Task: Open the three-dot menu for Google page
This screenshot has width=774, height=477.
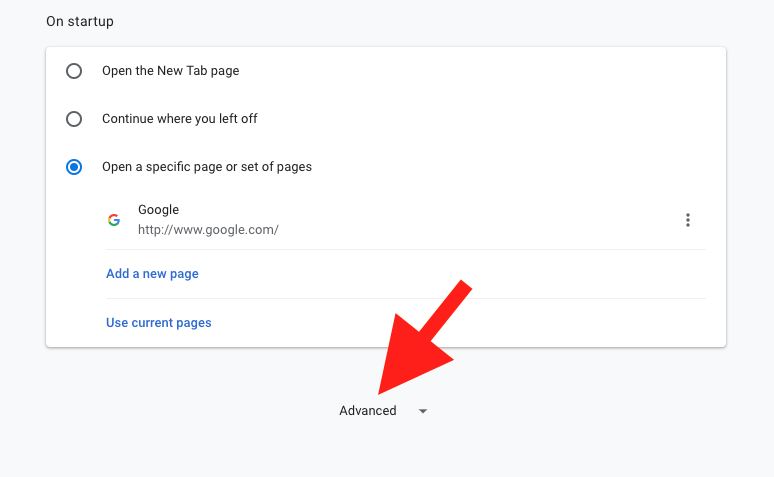Action: click(688, 220)
